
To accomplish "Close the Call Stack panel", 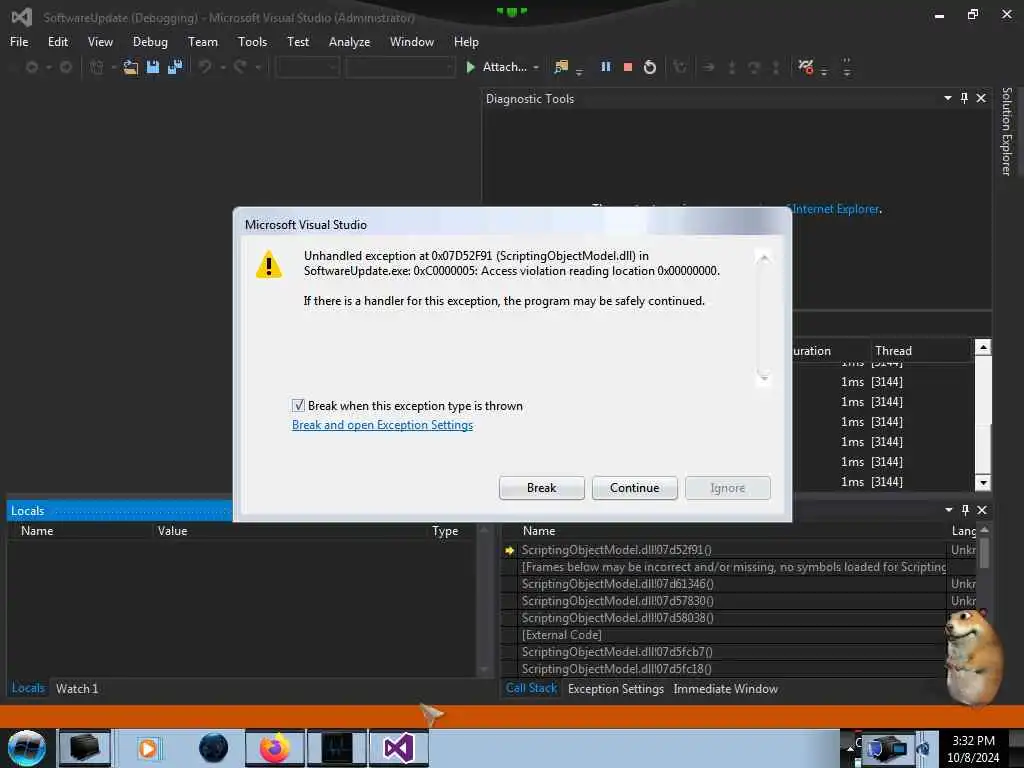I will point(982,510).
